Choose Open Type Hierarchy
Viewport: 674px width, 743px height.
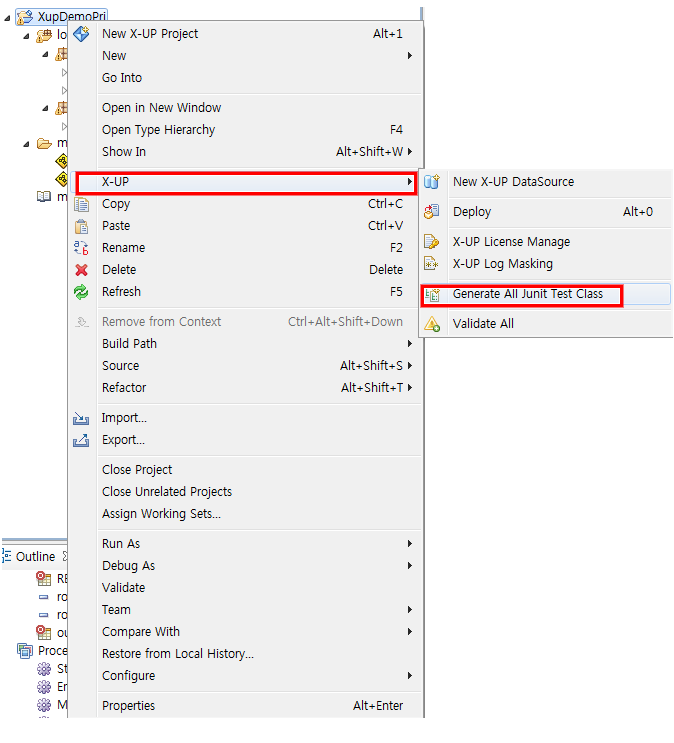(158, 130)
